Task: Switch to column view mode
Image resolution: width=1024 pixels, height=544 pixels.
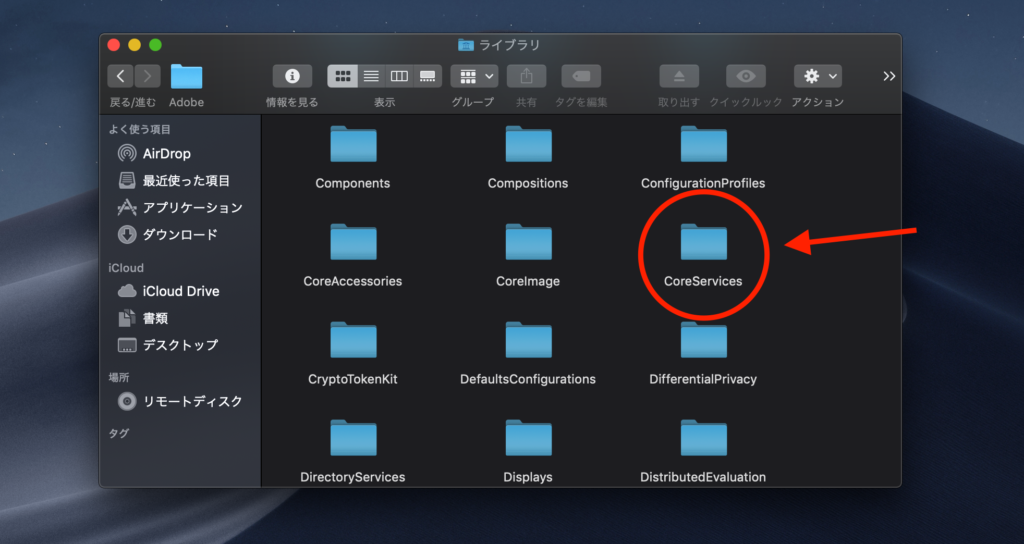Action: (x=399, y=76)
